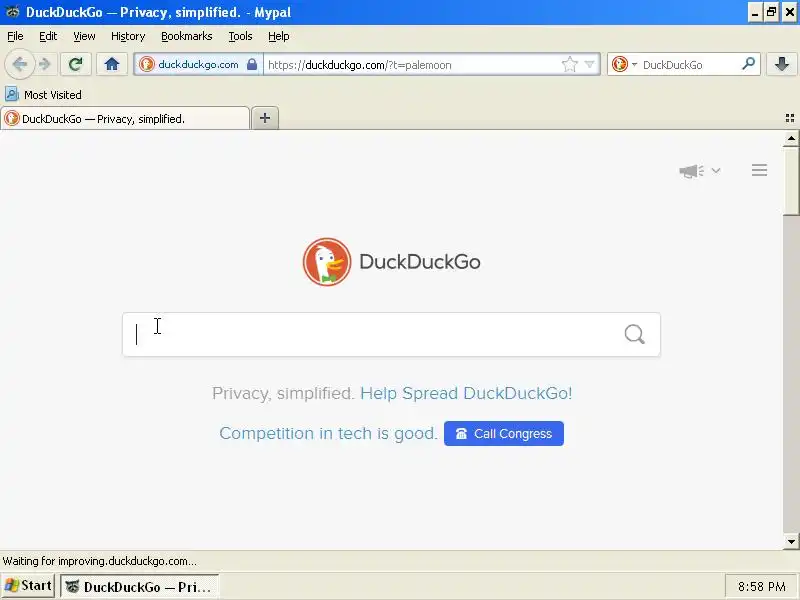Screen dimensions: 800x600
Task: Open the tab groups grid icon
Action: click(x=790, y=118)
